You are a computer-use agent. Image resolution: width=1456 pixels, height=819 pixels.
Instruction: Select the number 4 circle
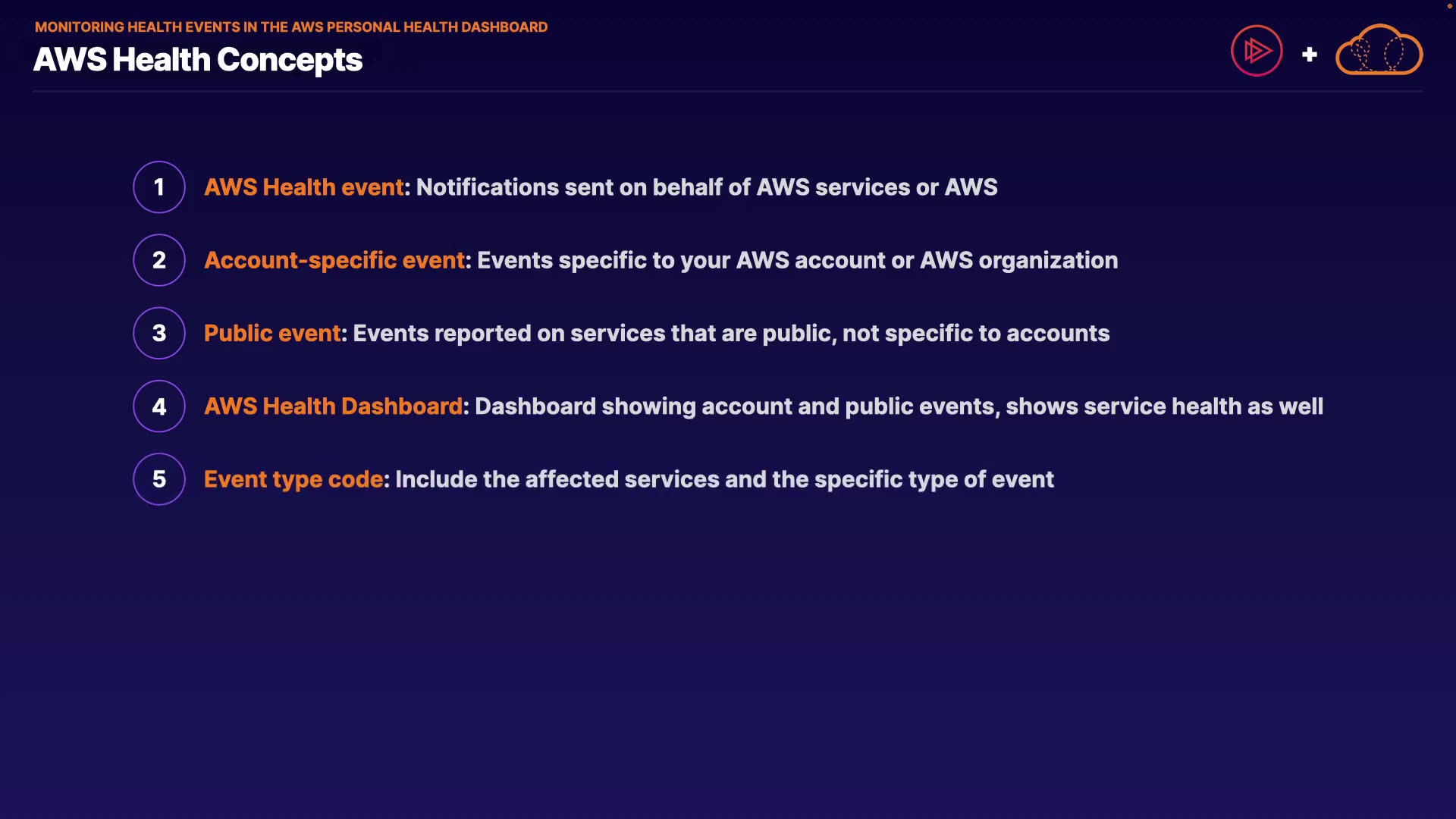pyautogui.click(x=159, y=406)
